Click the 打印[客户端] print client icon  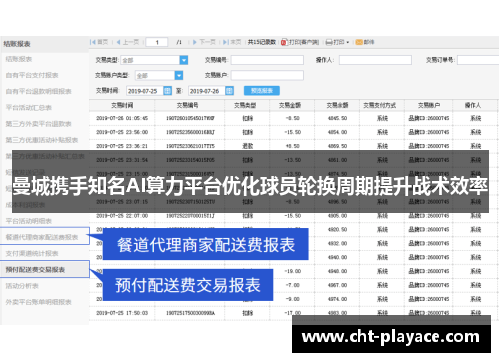click(x=284, y=42)
